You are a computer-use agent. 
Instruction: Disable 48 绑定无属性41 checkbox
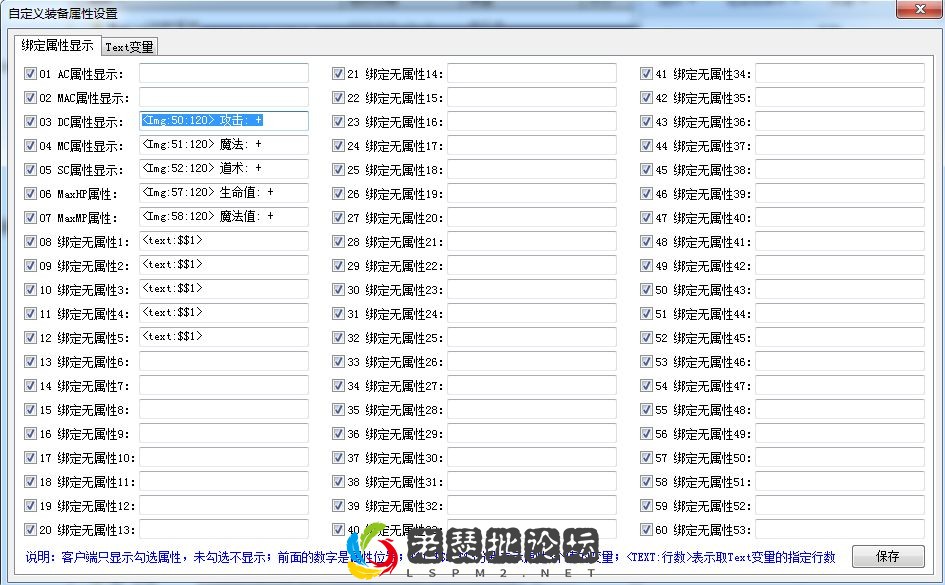(x=646, y=242)
